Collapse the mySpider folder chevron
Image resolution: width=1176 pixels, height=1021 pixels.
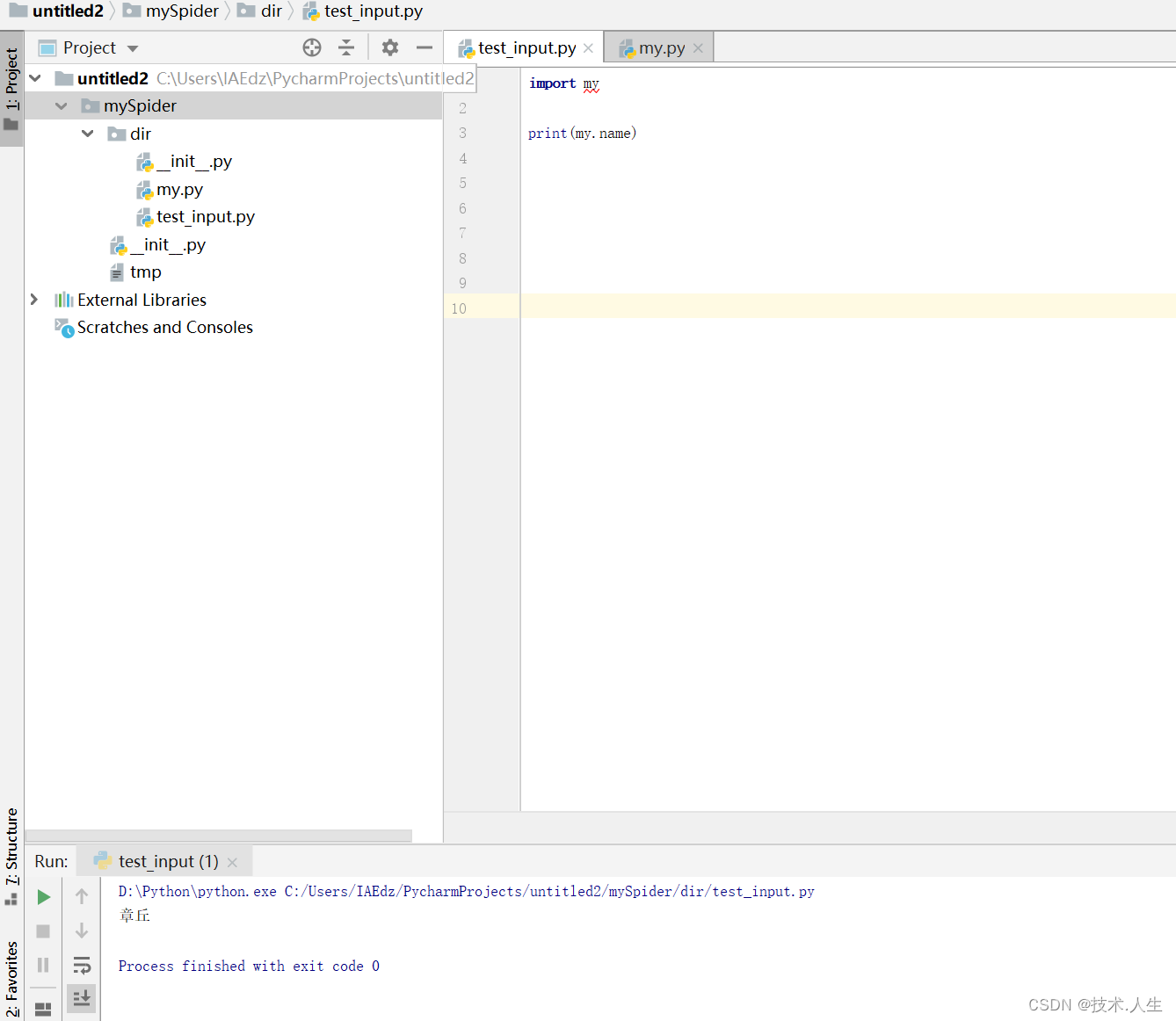[62, 105]
